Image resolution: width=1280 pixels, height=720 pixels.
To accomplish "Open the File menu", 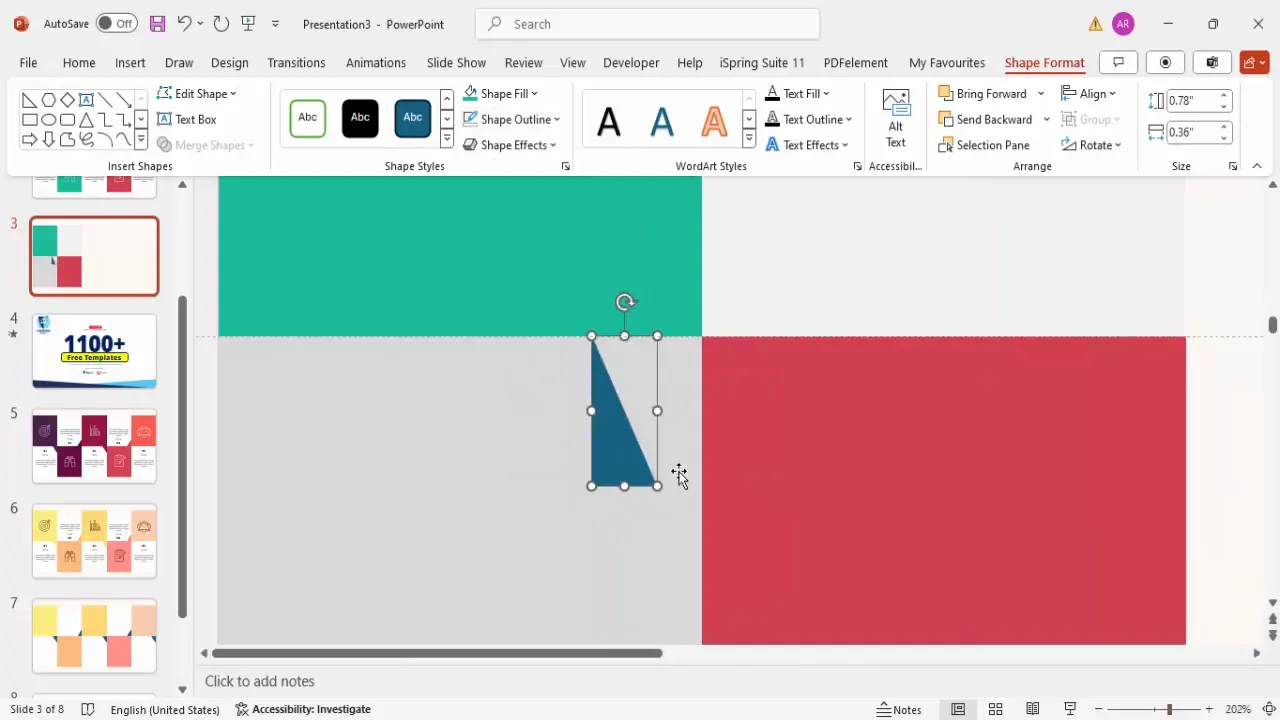I will [28, 62].
